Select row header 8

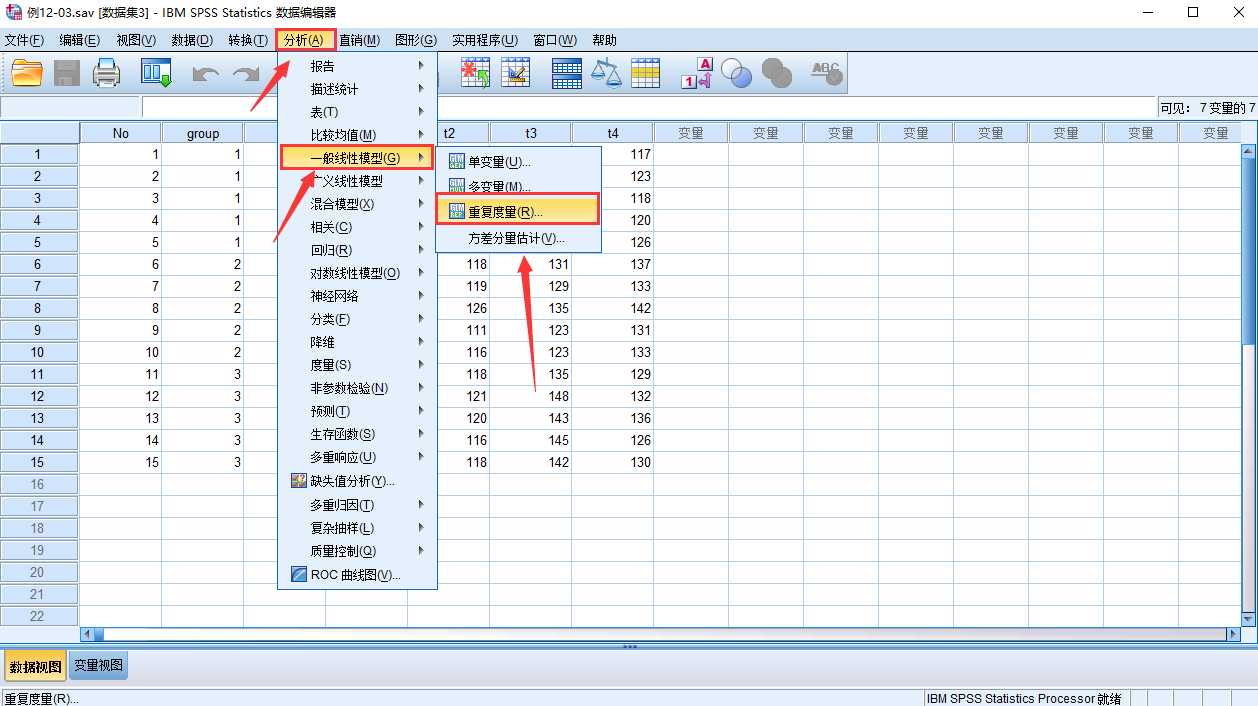tap(39, 308)
